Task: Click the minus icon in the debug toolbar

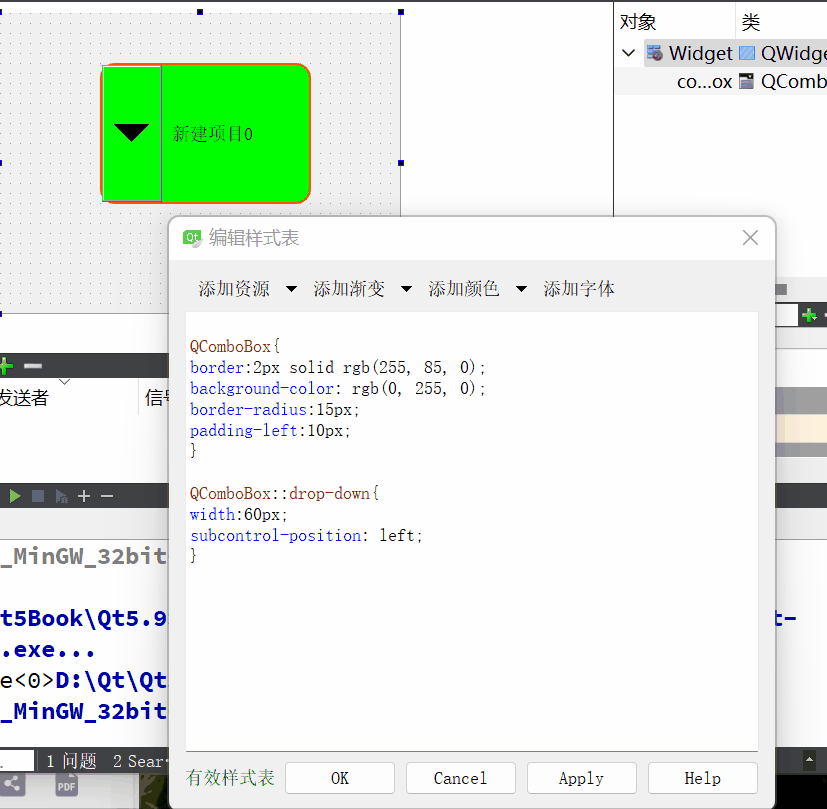Action: tap(106, 496)
